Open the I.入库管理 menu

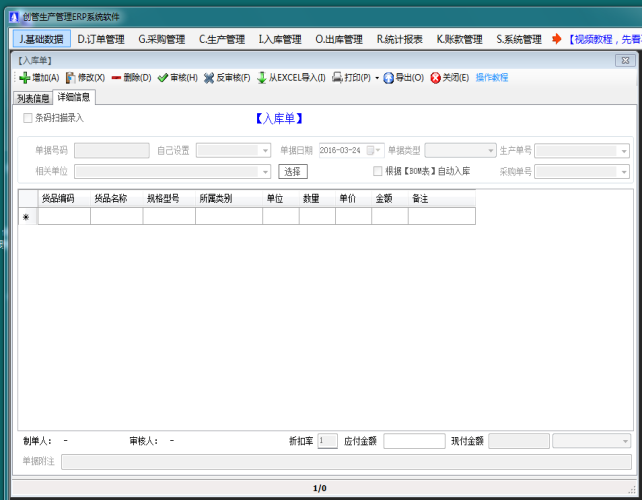(x=279, y=40)
